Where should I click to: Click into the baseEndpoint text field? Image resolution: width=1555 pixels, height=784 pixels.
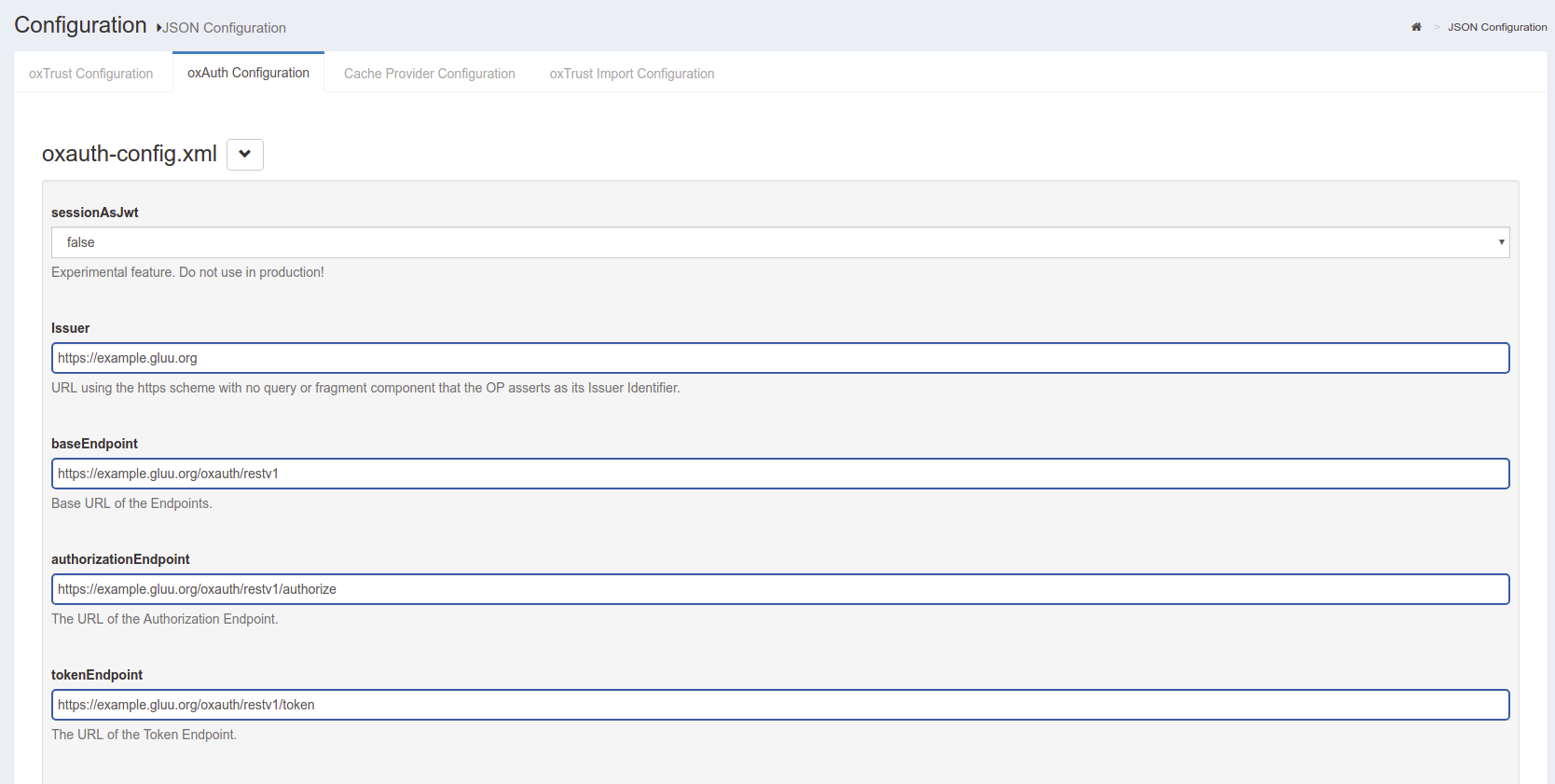779,474
